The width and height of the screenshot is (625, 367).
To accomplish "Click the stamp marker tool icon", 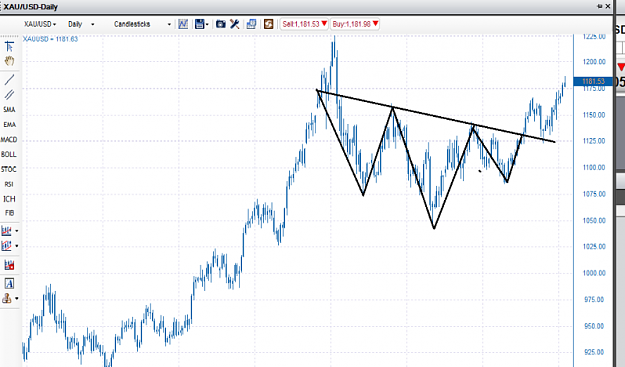I will (7, 298).
